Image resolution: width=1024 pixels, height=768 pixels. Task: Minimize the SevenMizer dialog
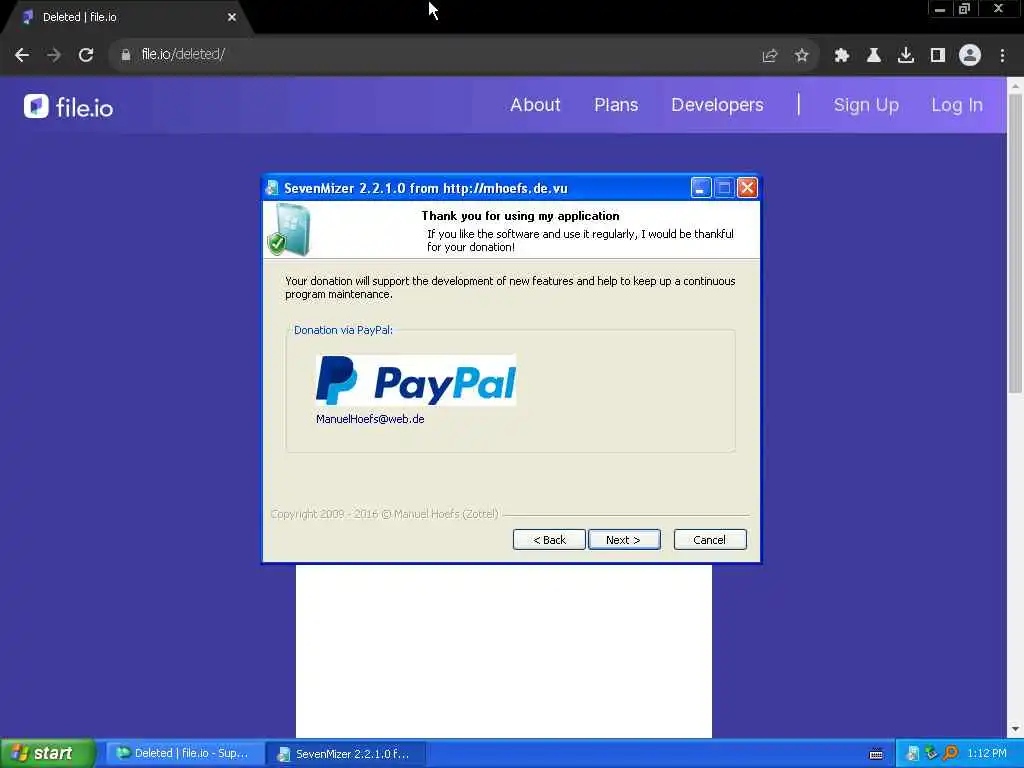coord(701,188)
